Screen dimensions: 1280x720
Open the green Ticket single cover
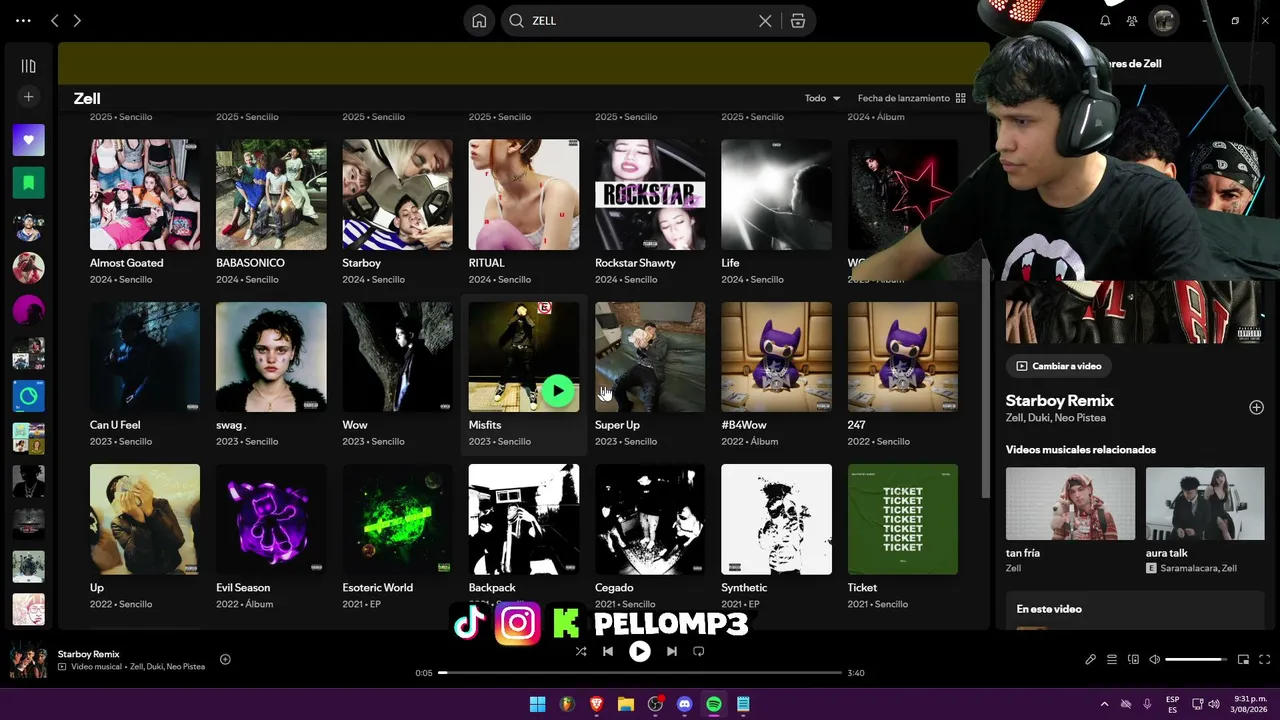(x=903, y=519)
